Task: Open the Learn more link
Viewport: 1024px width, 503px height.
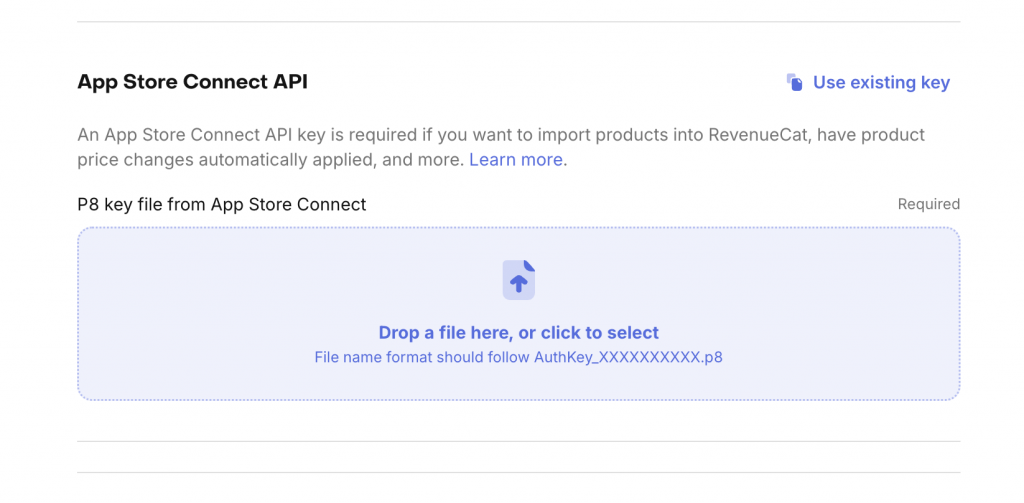Action: [516, 160]
